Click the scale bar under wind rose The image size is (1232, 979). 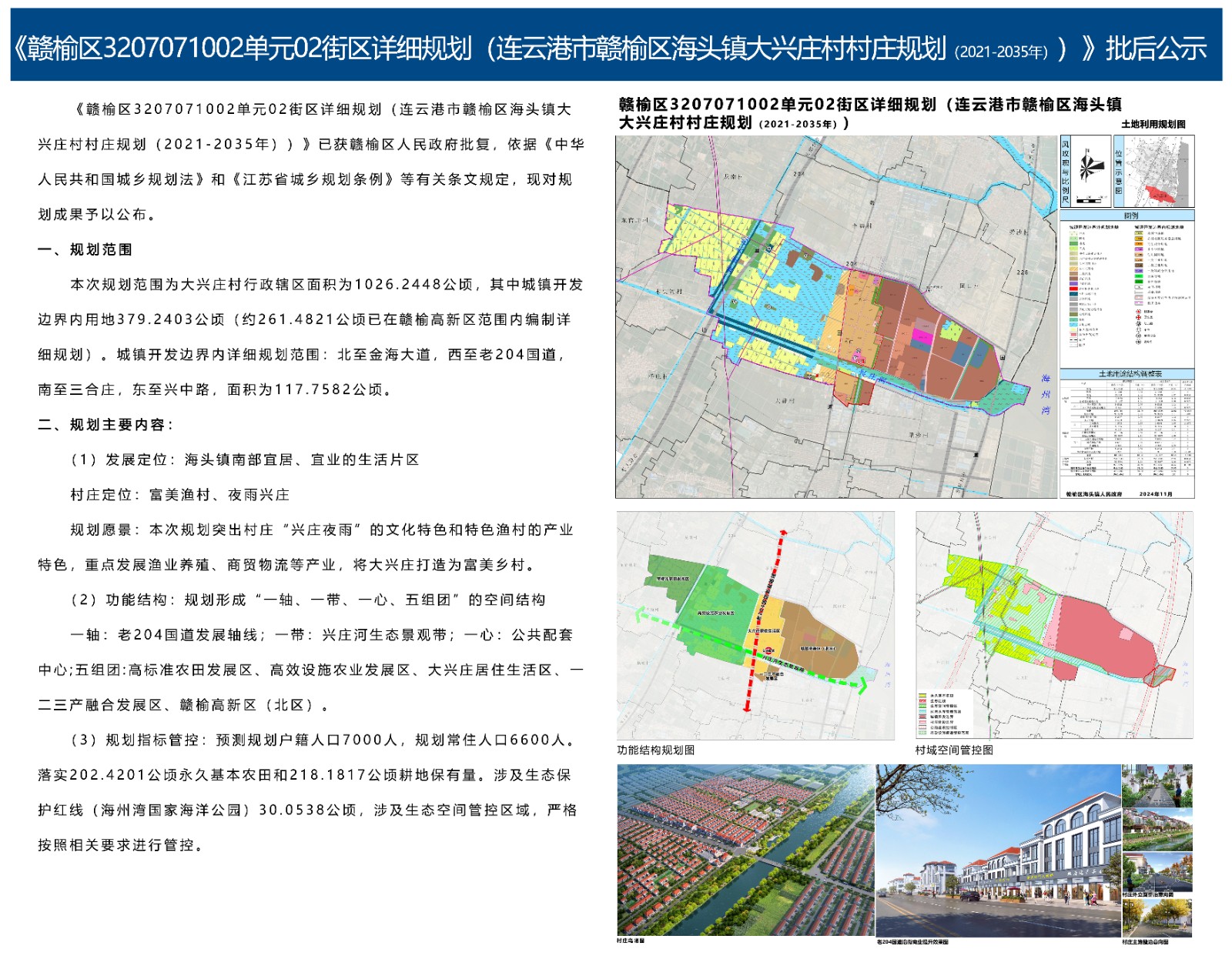1087,200
